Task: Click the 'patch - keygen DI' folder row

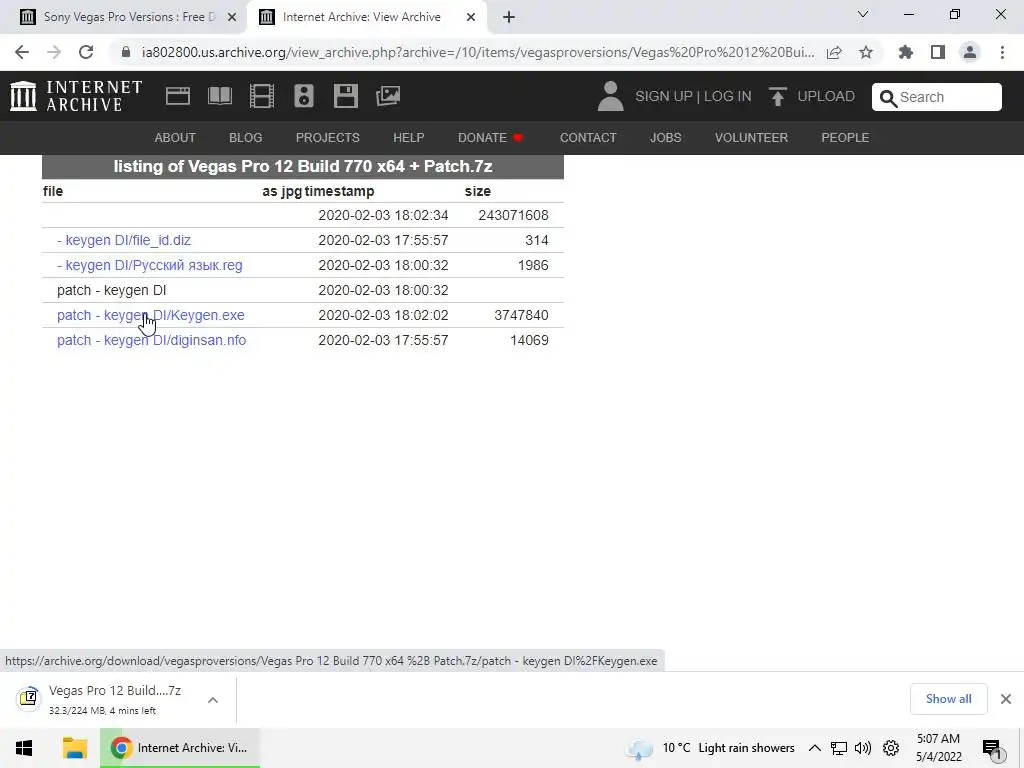Action: [303, 291]
